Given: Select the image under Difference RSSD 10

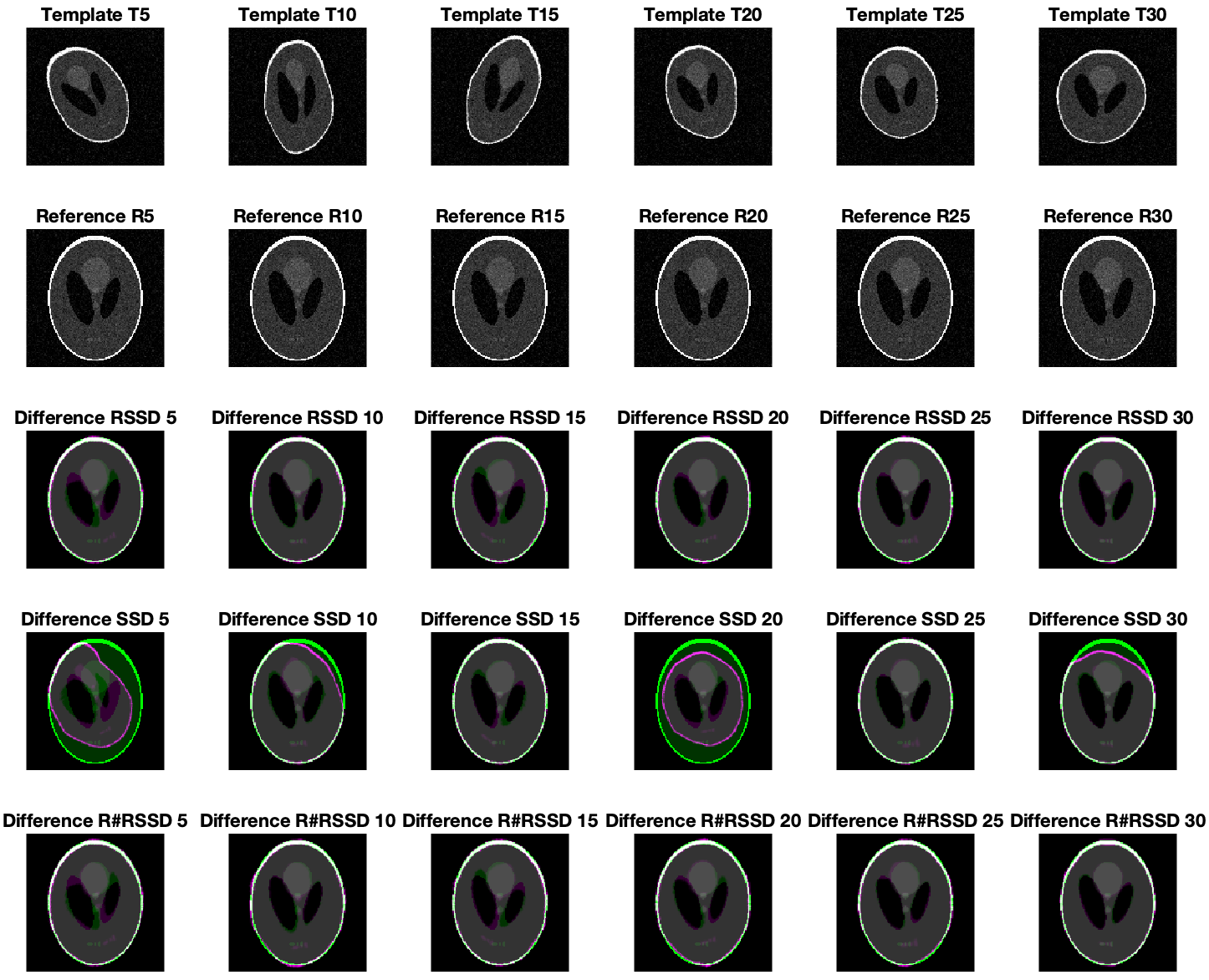Looking at the screenshot, I should coord(298,499).
